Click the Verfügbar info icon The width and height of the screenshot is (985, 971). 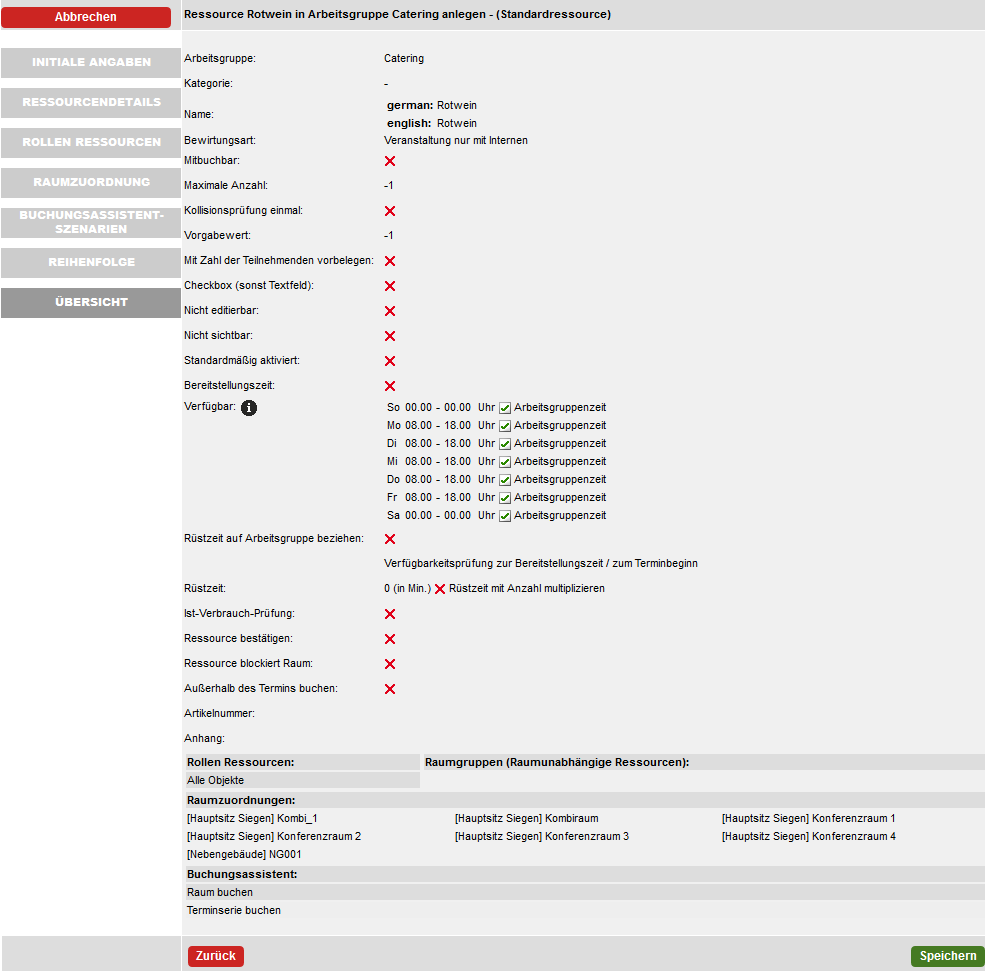(x=249, y=408)
